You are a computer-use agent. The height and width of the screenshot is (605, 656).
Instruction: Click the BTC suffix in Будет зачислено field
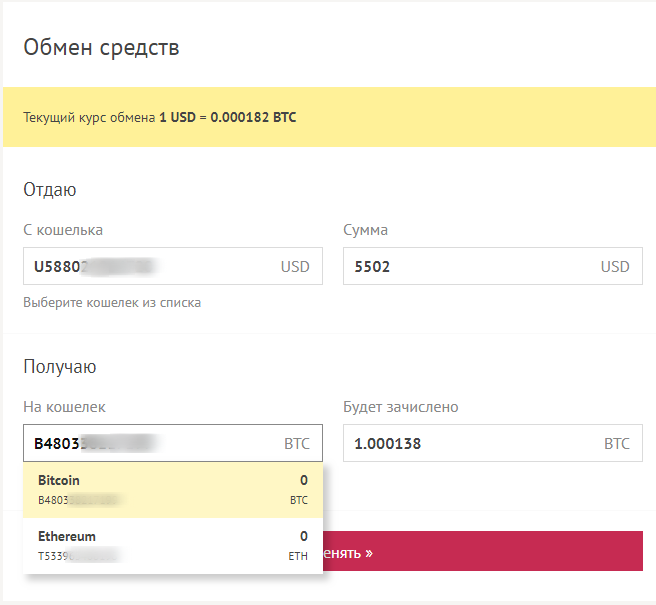pos(617,443)
